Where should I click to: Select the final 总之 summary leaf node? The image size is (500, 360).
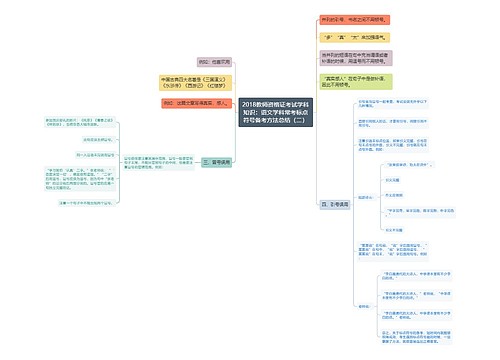tap(416, 337)
